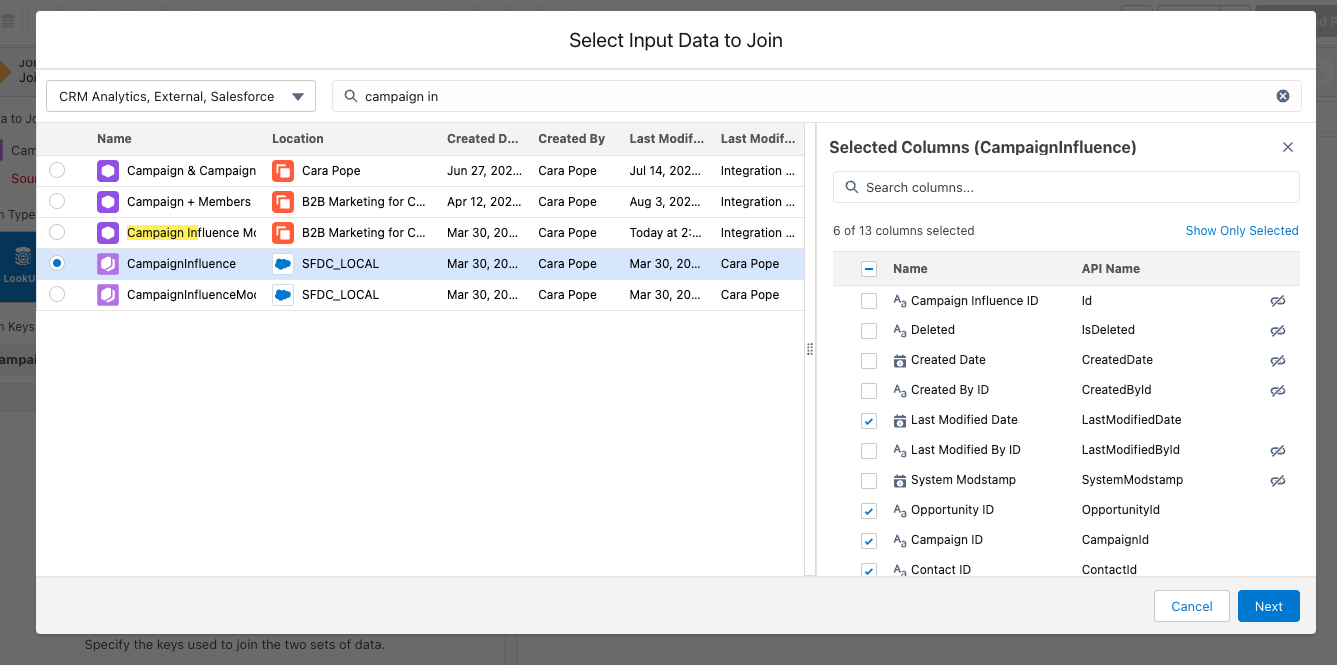This screenshot has width=1337, height=665.
Task: Check the Created Date column checkbox
Action: pyautogui.click(x=869, y=361)
